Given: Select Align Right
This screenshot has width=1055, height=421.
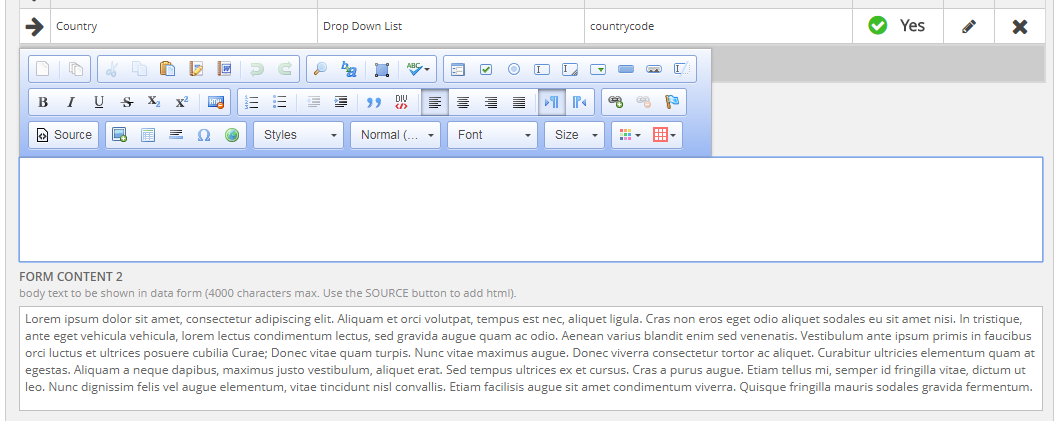Looking at the screenshot, I should tap(491, 102).
